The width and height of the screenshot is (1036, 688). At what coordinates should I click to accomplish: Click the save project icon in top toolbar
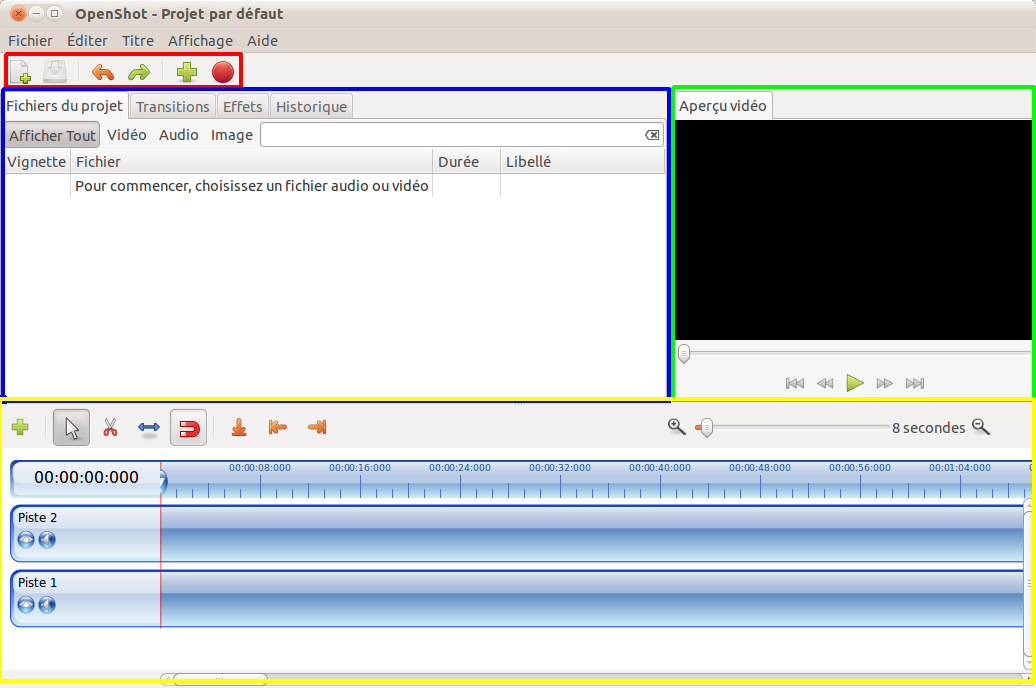55,71
